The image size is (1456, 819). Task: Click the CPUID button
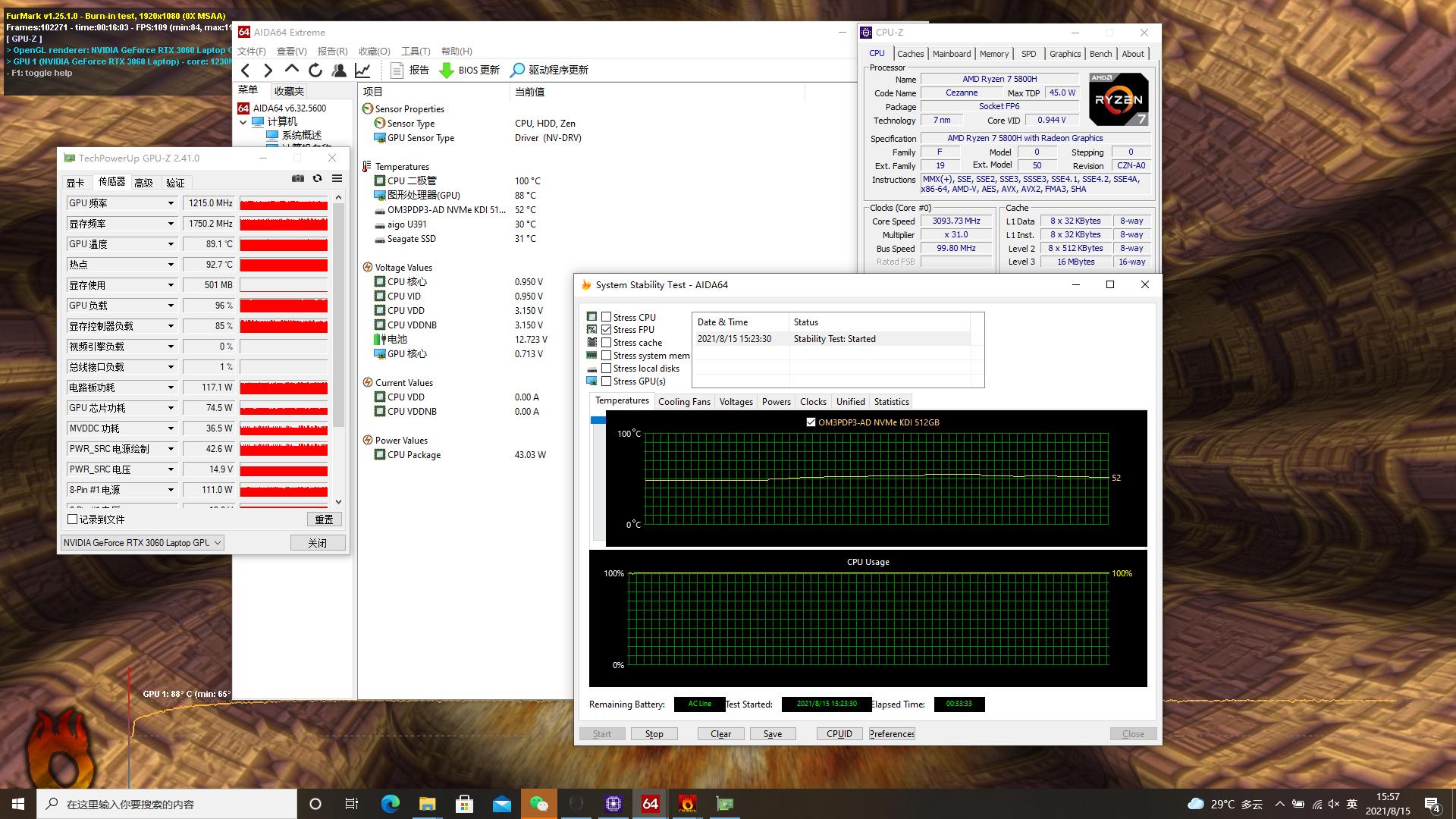(x=839, y=734)
